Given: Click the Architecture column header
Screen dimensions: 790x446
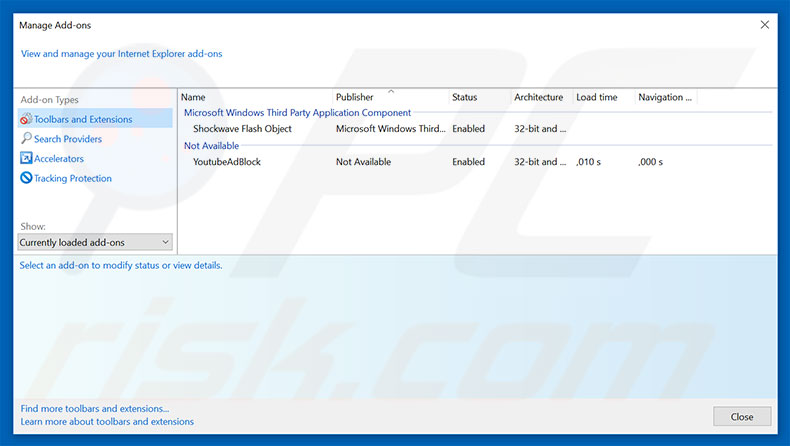Looking at the screenshot, I should [539, 97].
